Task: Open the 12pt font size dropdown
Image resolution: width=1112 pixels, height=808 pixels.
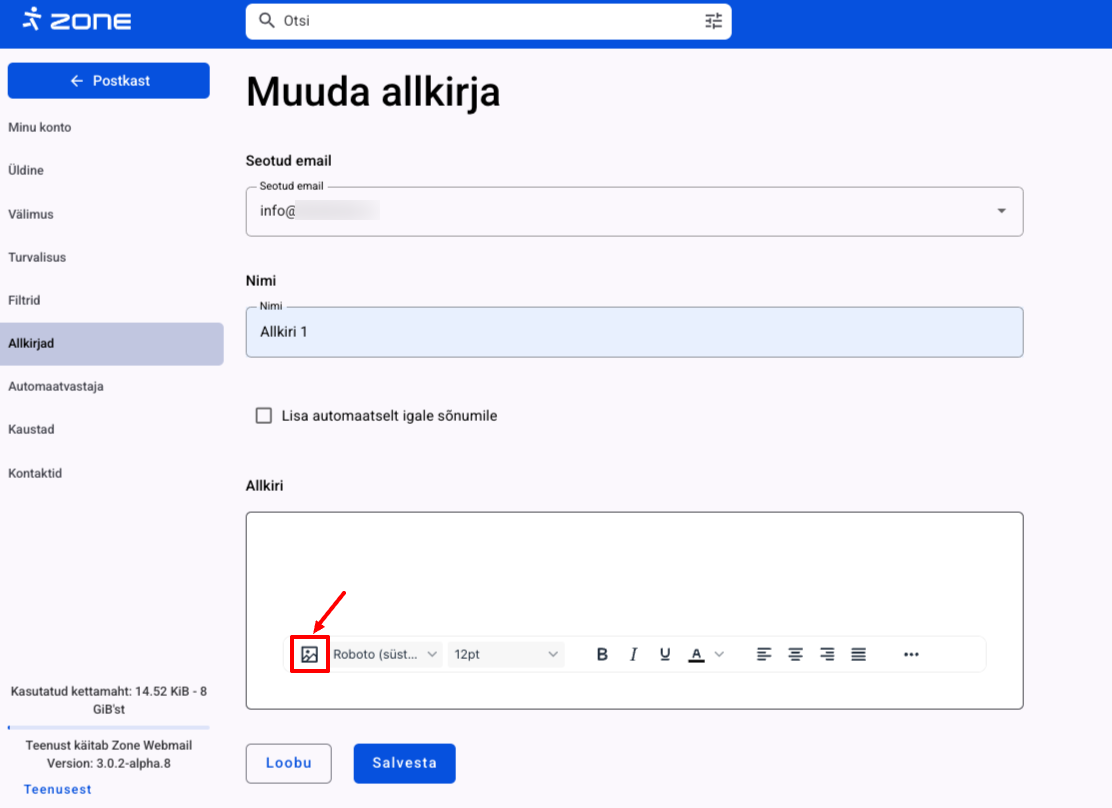Action: point(505,655)
